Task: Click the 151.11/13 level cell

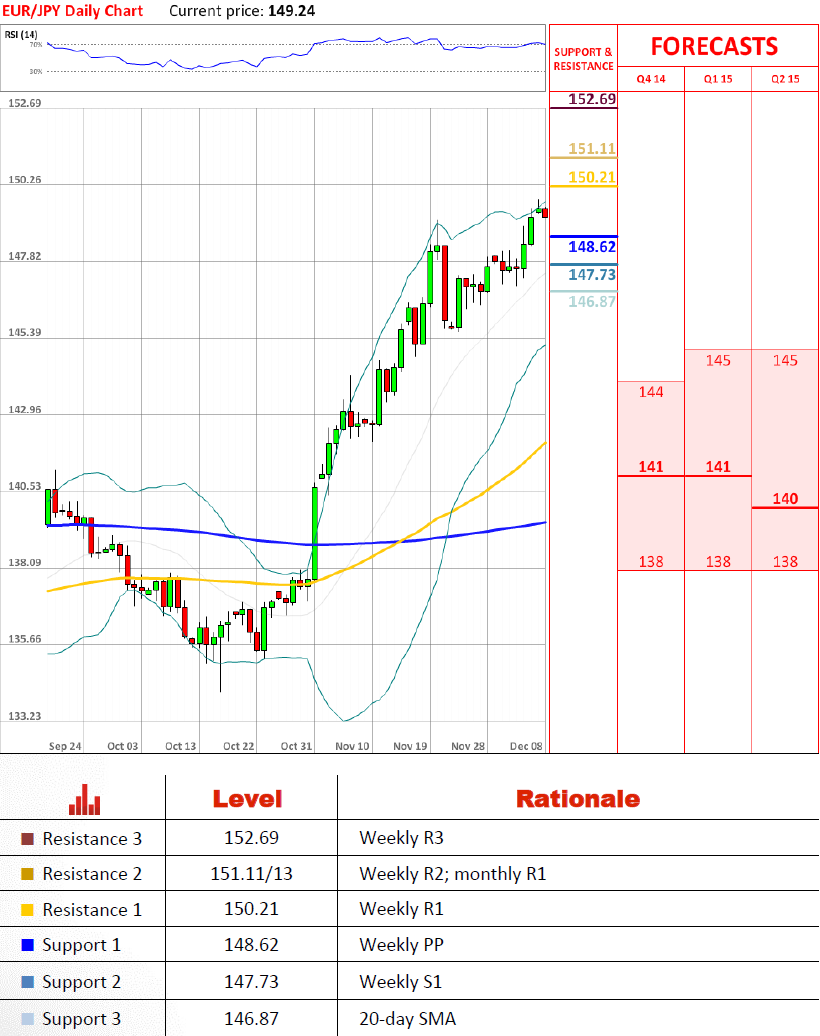Action: (251, 873)
